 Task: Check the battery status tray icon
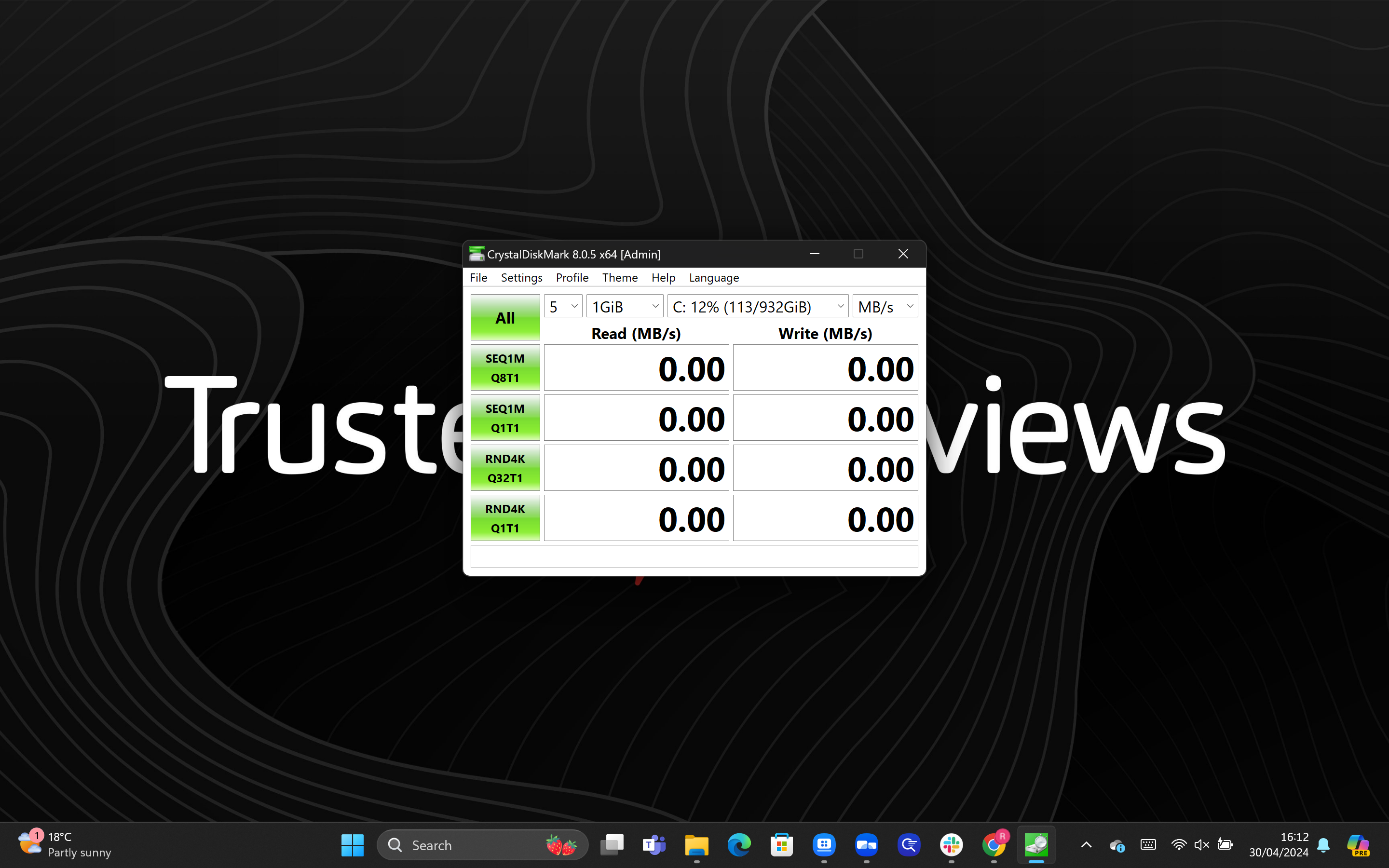click(1226, 845)
